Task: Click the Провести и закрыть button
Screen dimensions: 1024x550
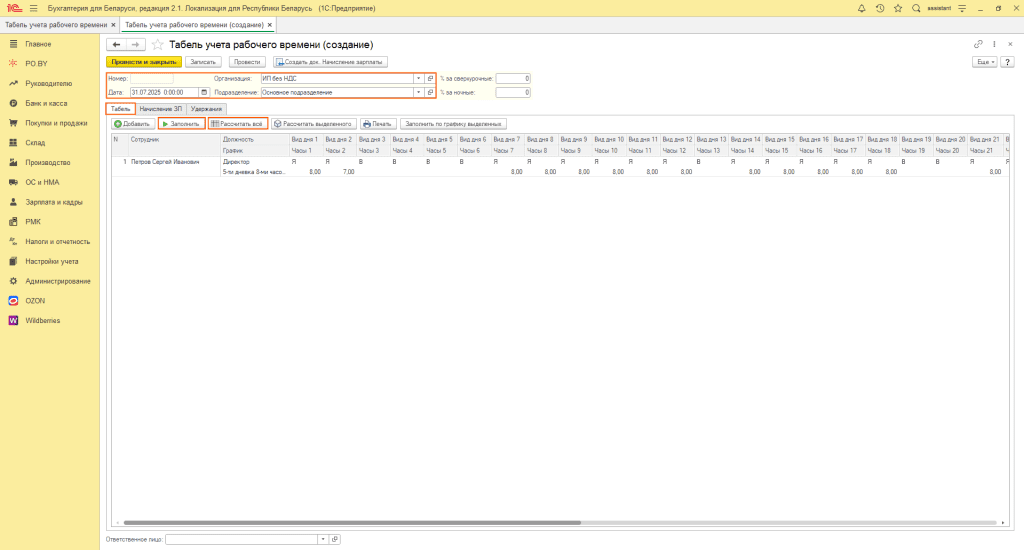Action: coord(144,62)
